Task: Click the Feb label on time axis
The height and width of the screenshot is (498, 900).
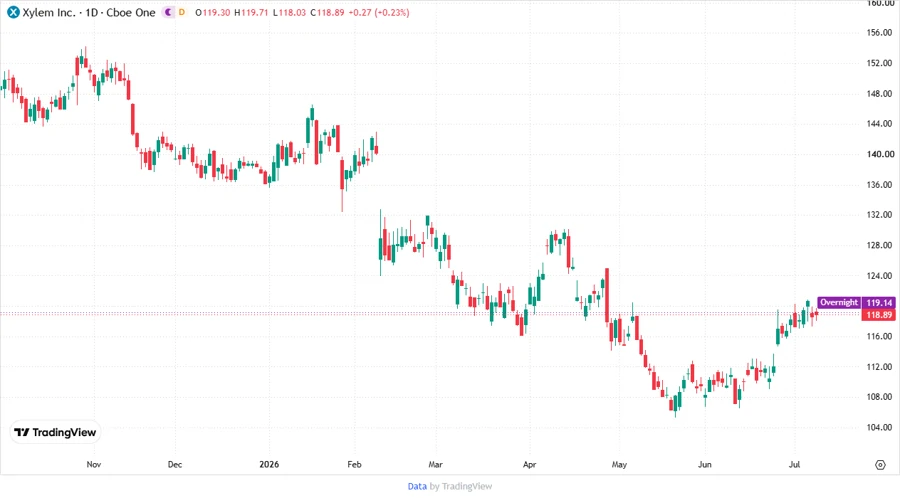Action: (354, 464)
